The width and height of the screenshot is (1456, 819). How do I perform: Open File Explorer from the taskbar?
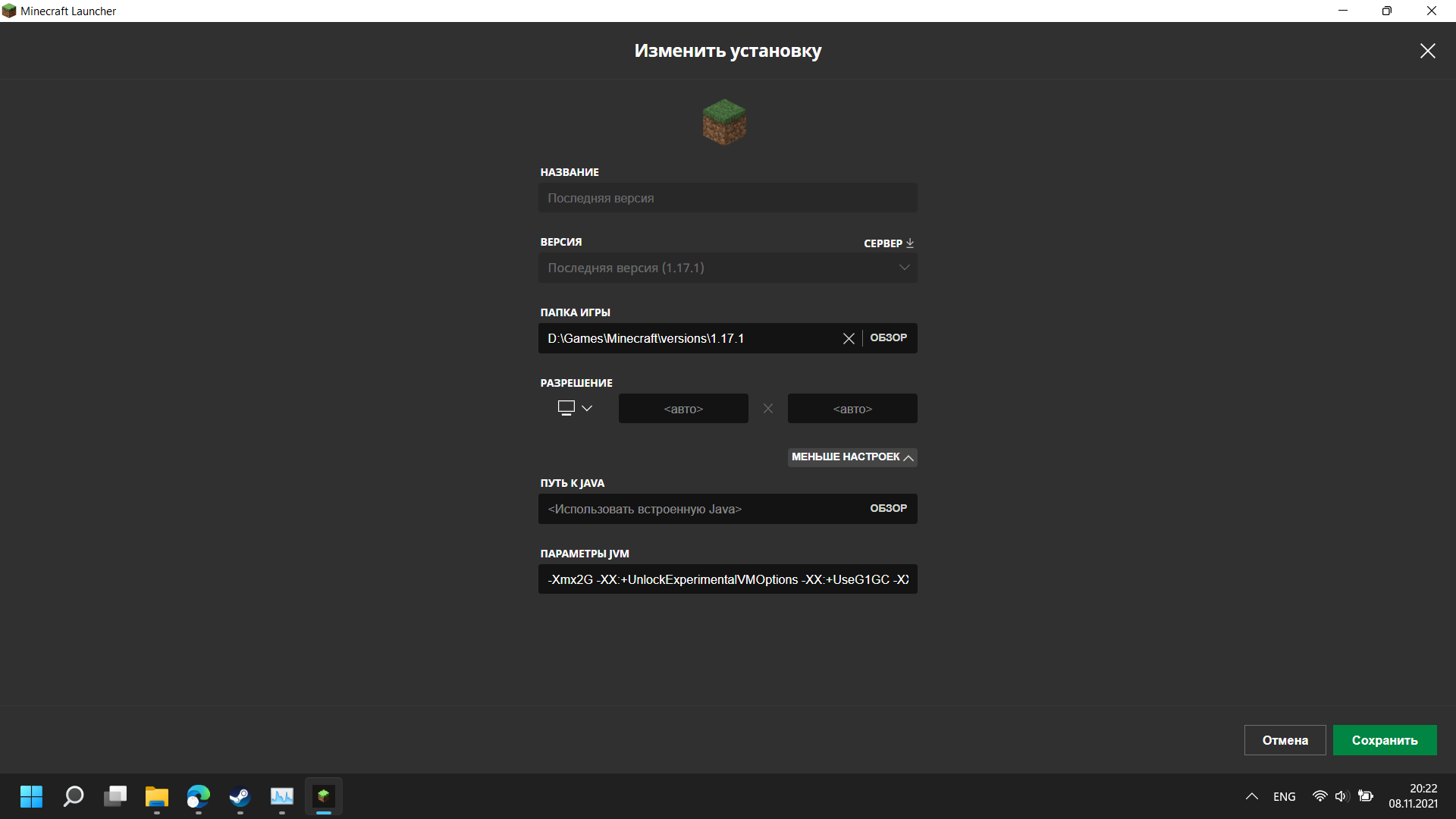click(157, 796)
